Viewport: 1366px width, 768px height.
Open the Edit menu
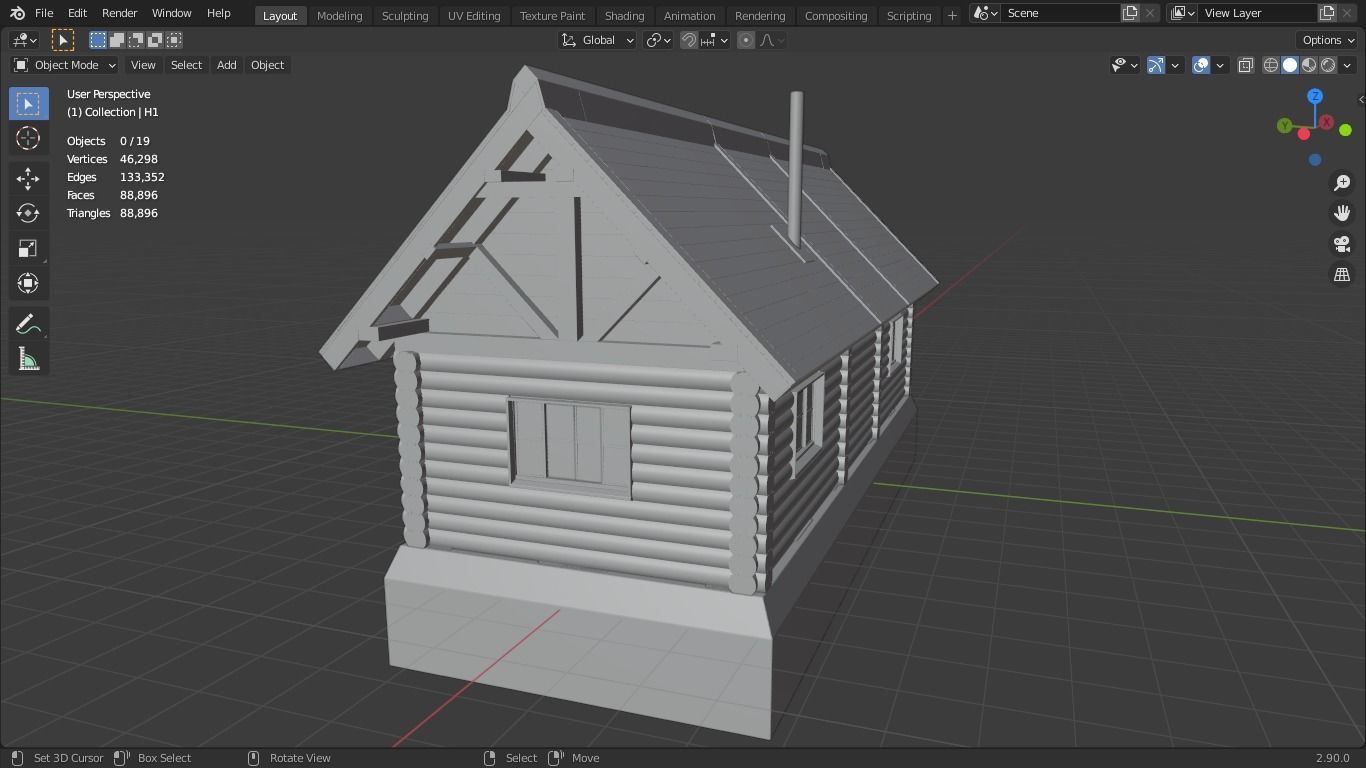point(77,13)
